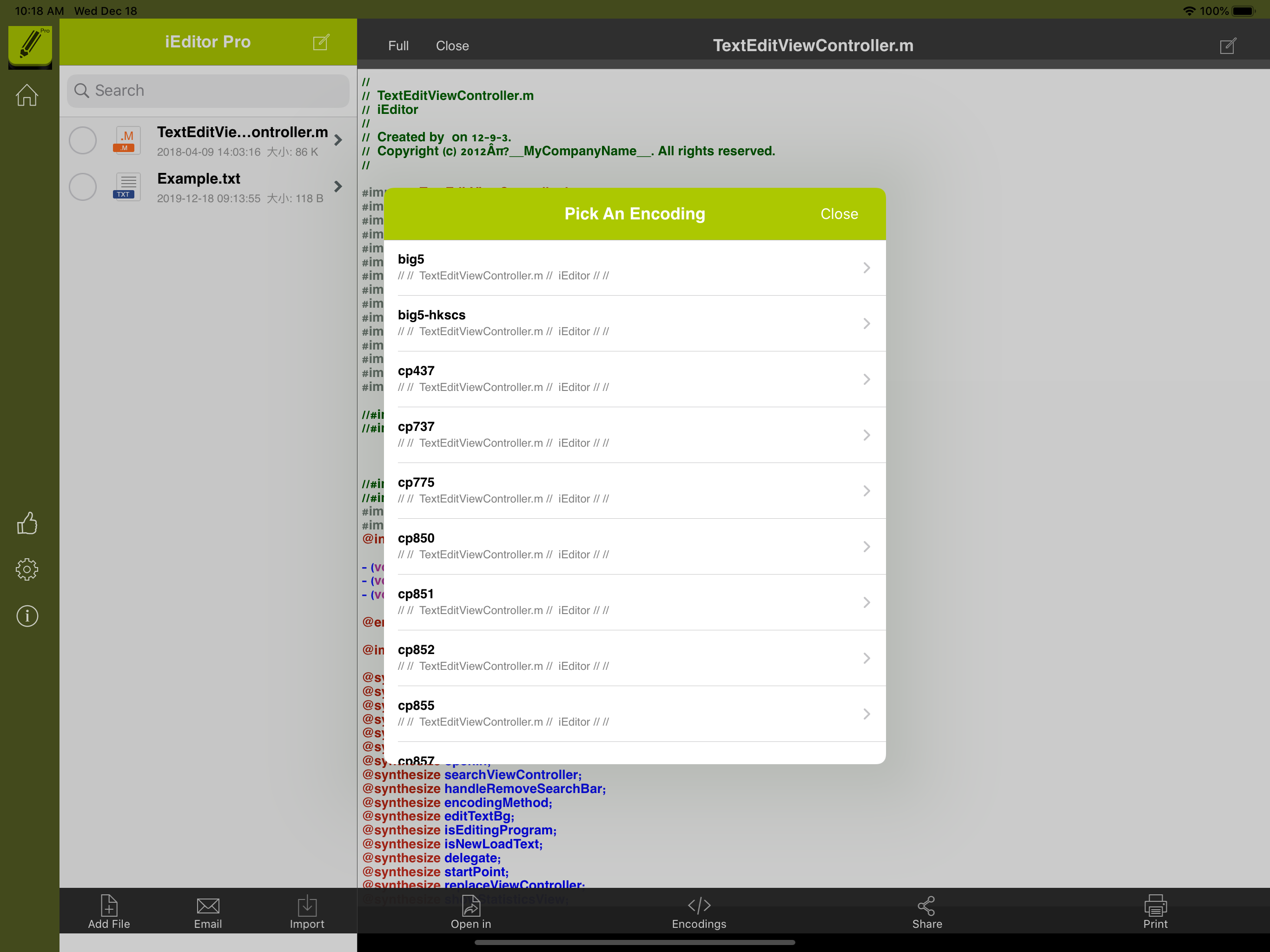The width and height of the screenshot is (1270, 952).
Task: Go to the Home icon in sidebar
Action: 27,95
